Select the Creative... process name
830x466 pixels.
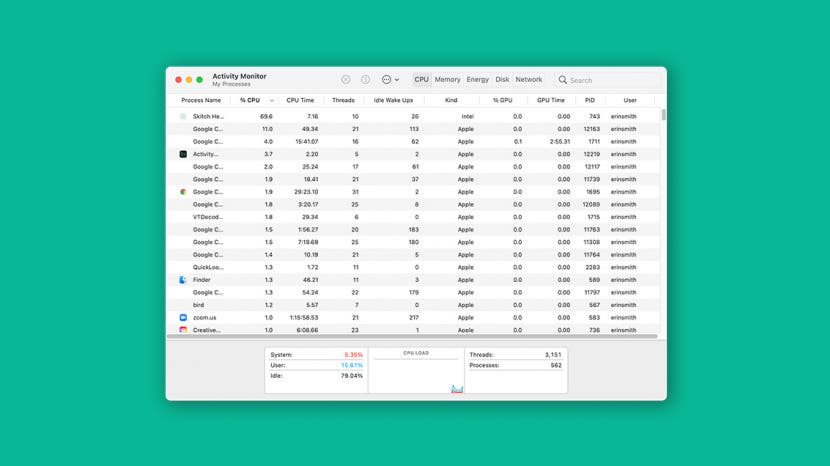pos(206,330)
